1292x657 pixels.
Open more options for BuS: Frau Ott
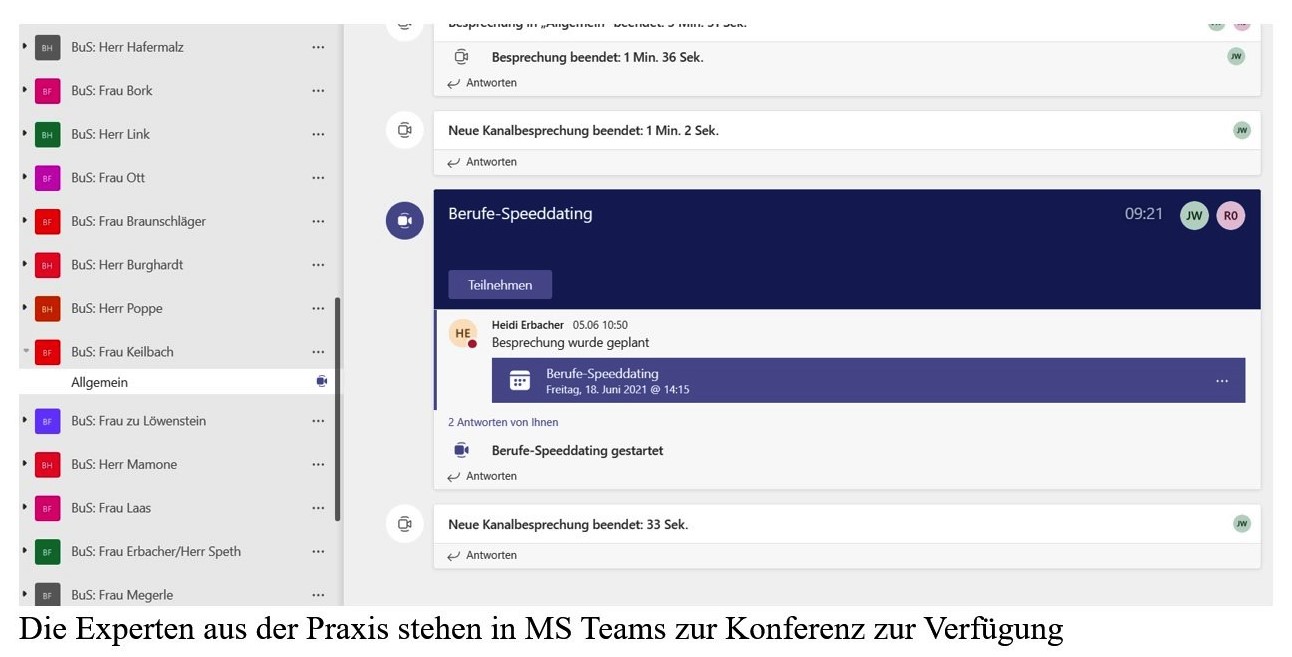[318, 177]
